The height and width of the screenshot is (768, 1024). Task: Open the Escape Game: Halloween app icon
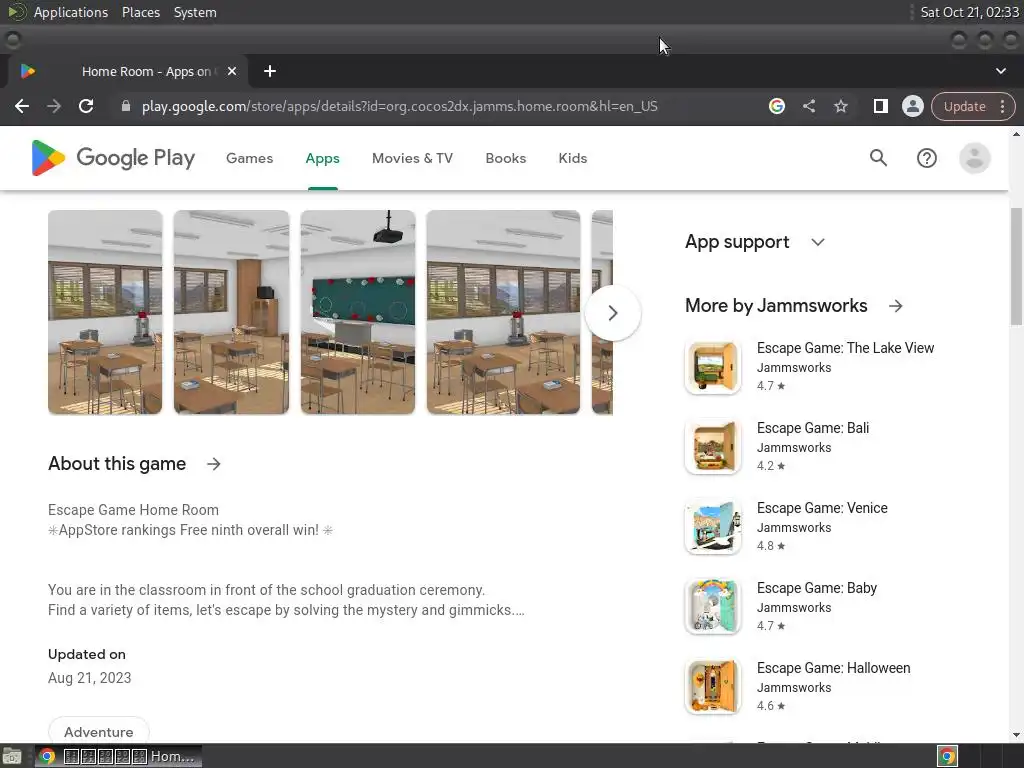pos(712,687)
